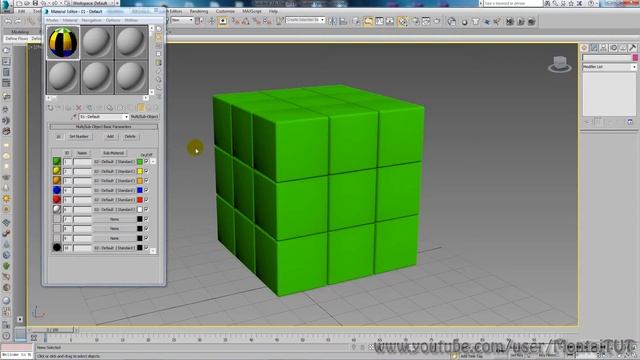Click the Sub-Material column header button
Image resolution: width=640 pixels, height=360 pixels.
coord(113,153)
